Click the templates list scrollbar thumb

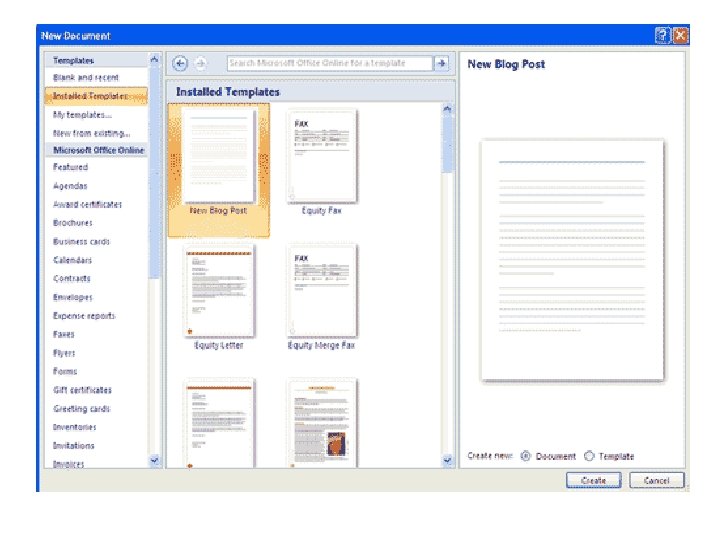coord(447,145)
